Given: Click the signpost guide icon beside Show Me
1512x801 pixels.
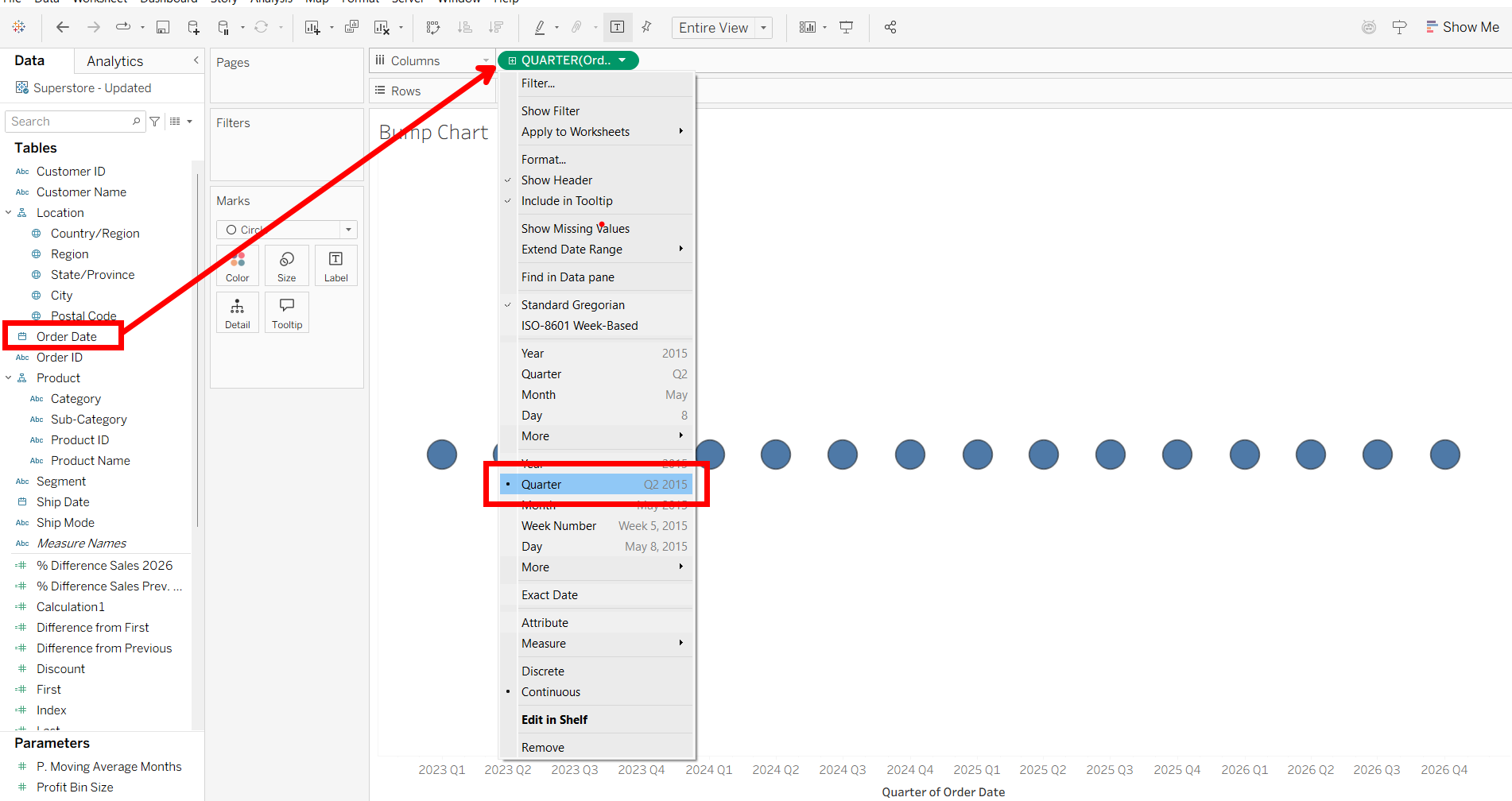Looking at the screenshot, I should (x=1400, y=27).
